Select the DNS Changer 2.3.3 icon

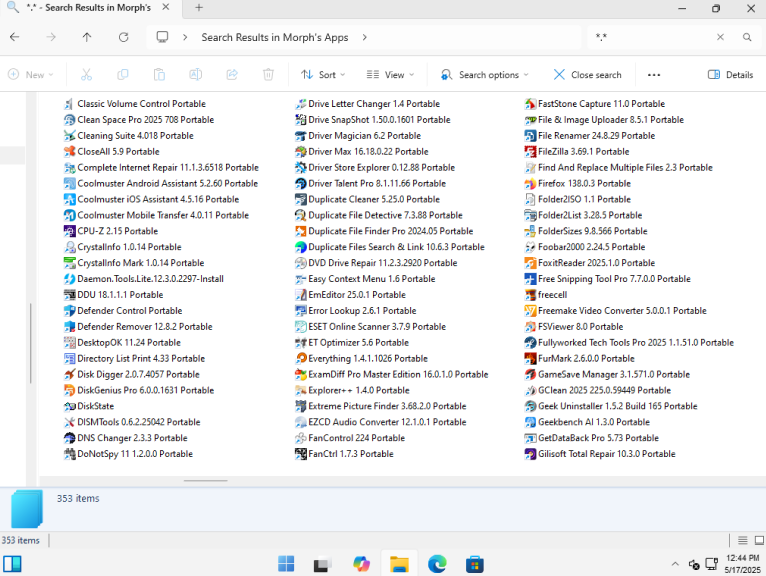69,438
